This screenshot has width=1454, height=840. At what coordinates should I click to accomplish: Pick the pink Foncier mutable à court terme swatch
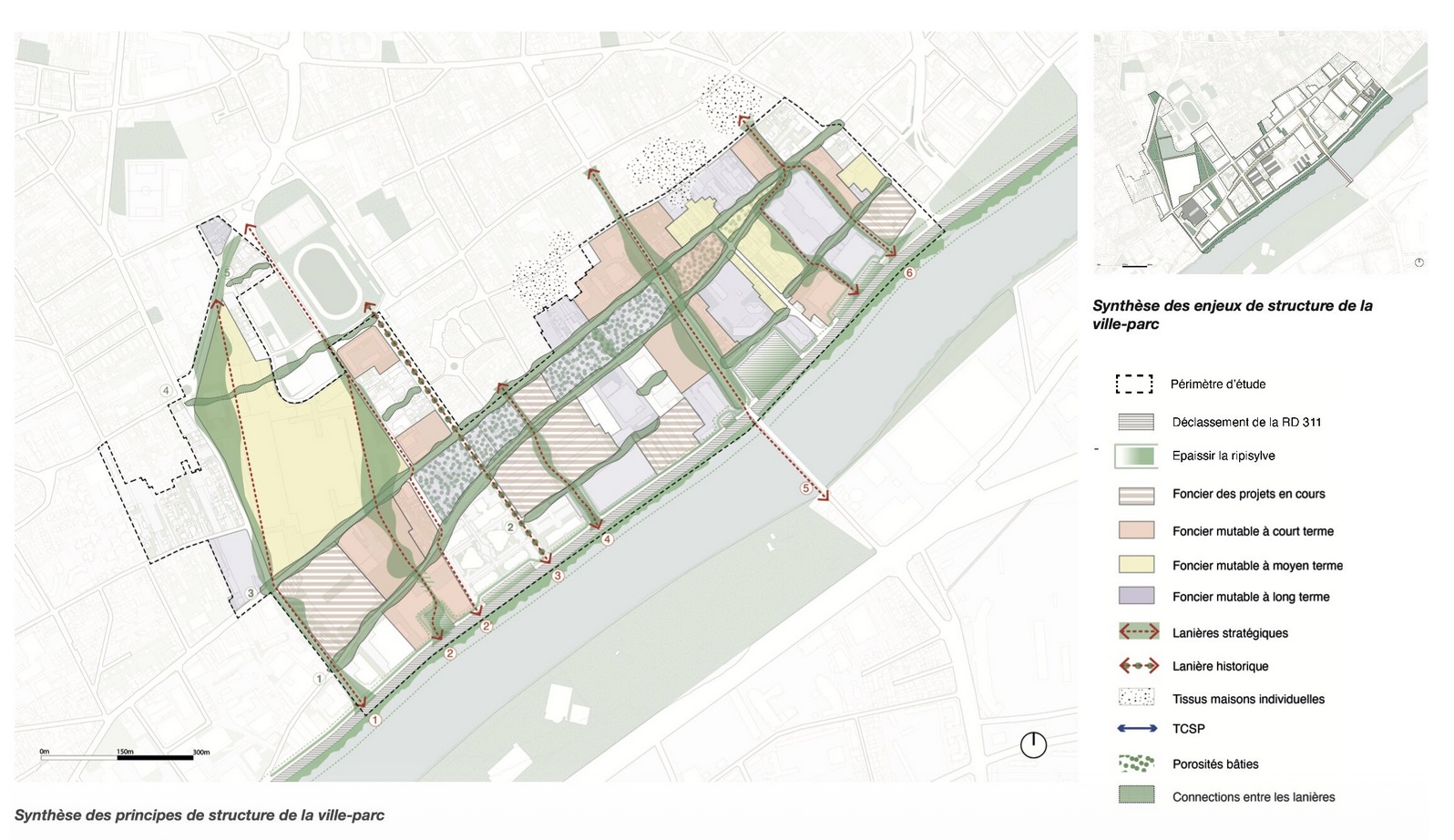(x=1136, y=530)
